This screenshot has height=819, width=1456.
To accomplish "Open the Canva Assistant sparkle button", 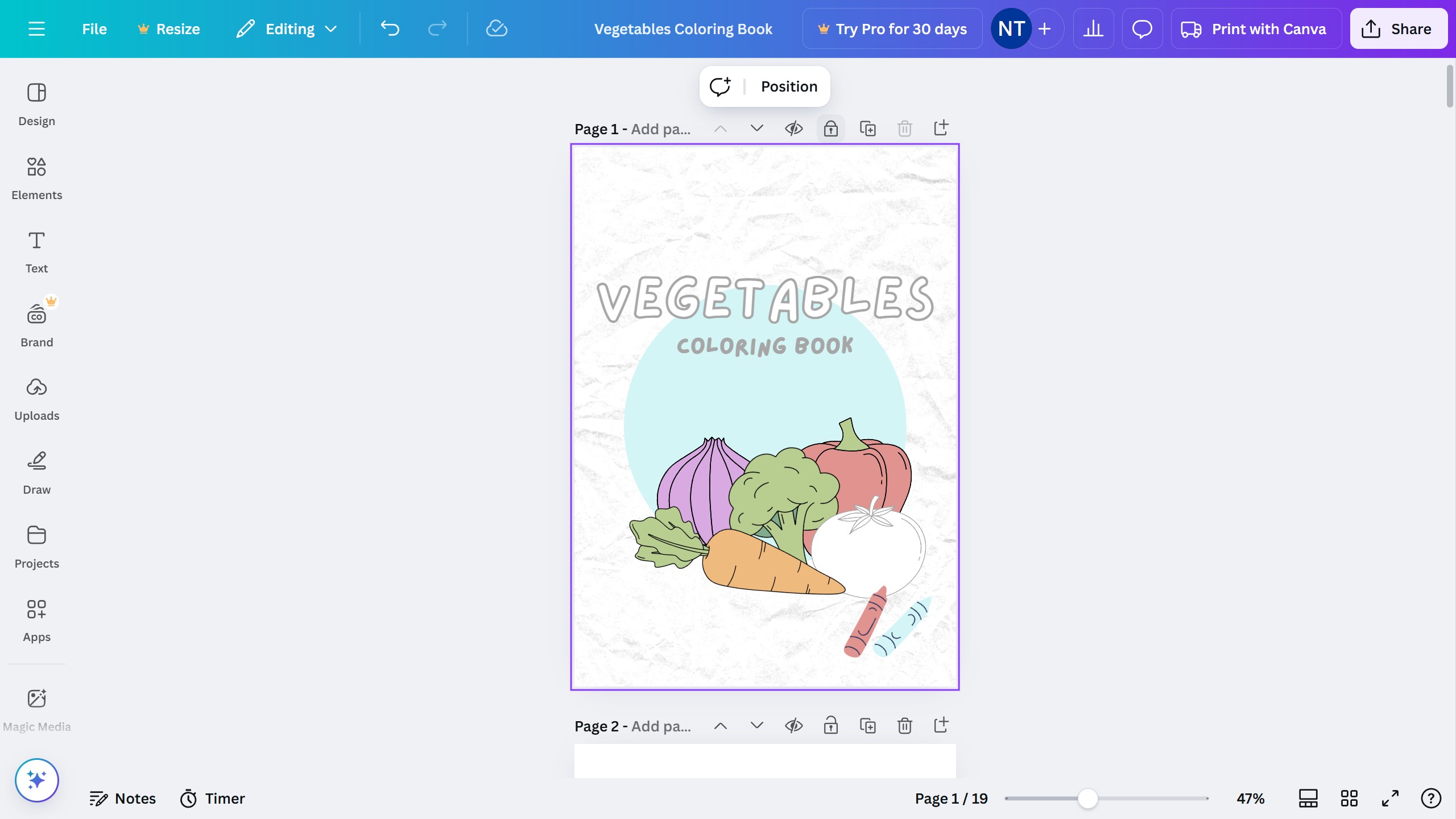I will click(36, 780).
